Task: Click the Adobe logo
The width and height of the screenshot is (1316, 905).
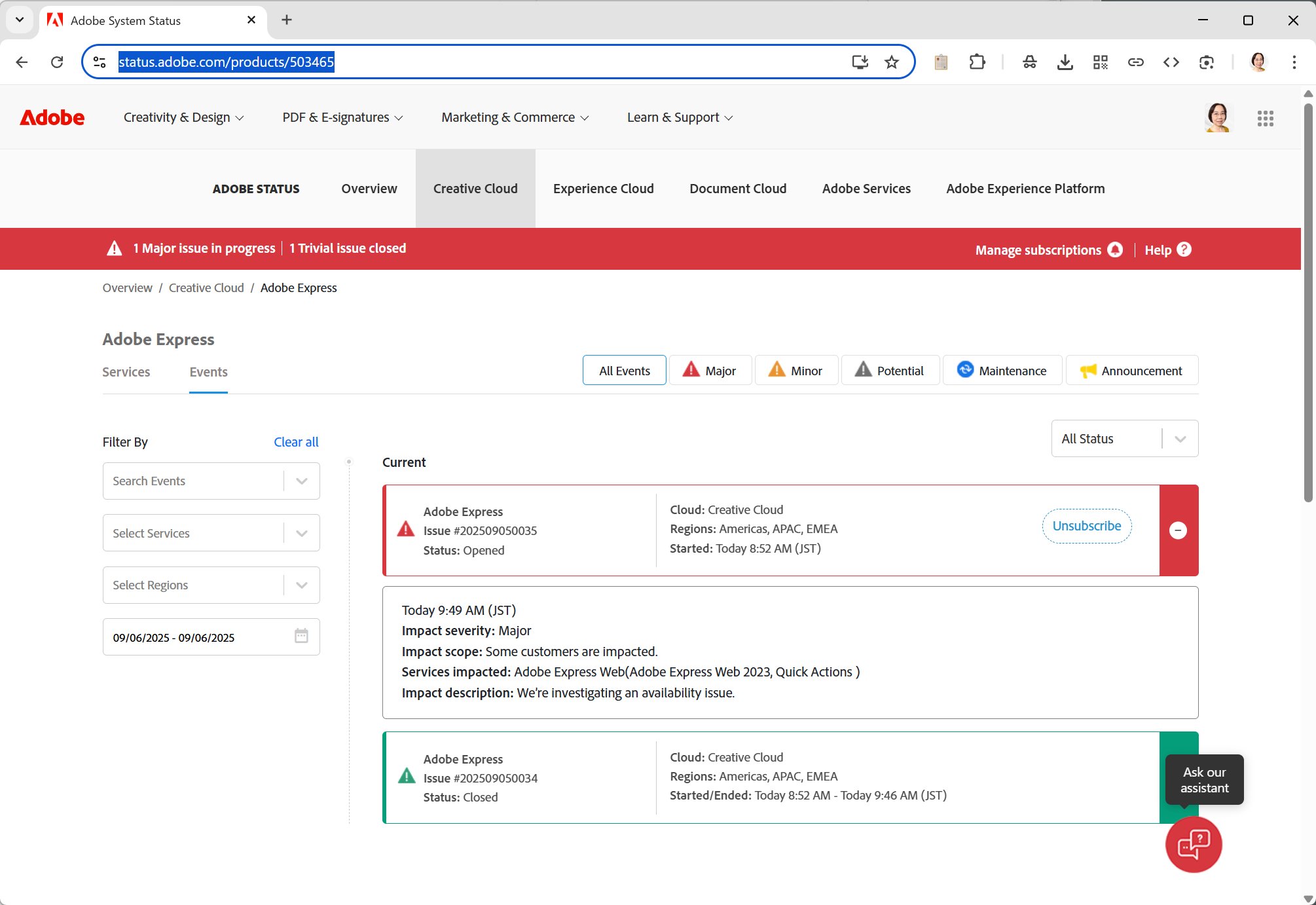Action: coord(52,118)
